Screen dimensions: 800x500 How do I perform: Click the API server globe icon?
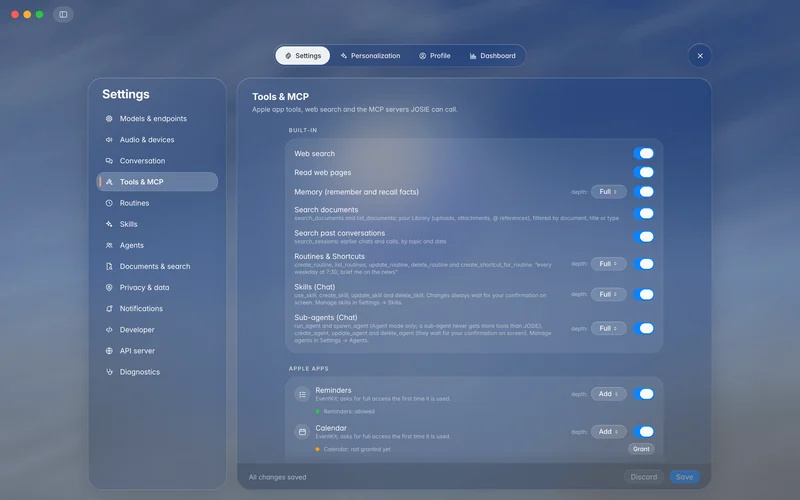pyautogui.click(x=109, y=351)
